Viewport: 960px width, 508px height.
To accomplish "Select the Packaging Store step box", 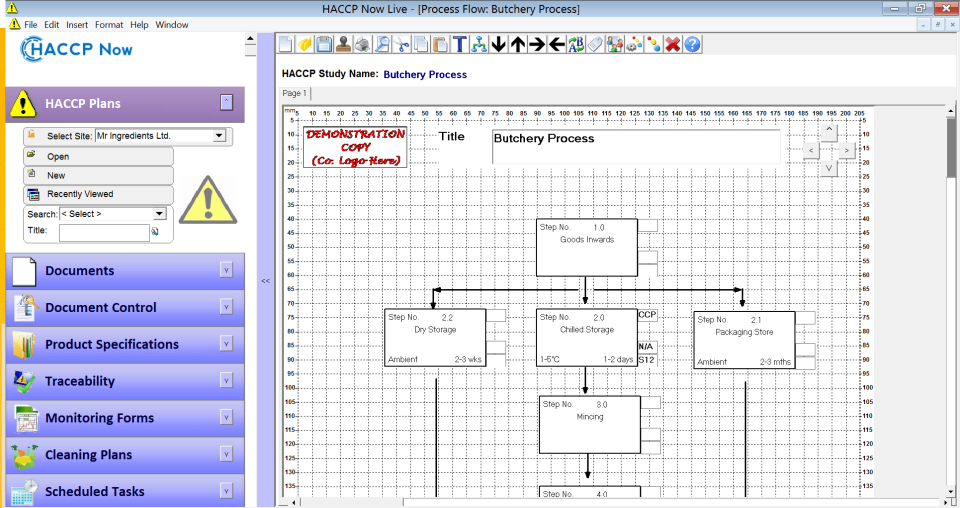I will coord(744,340).
